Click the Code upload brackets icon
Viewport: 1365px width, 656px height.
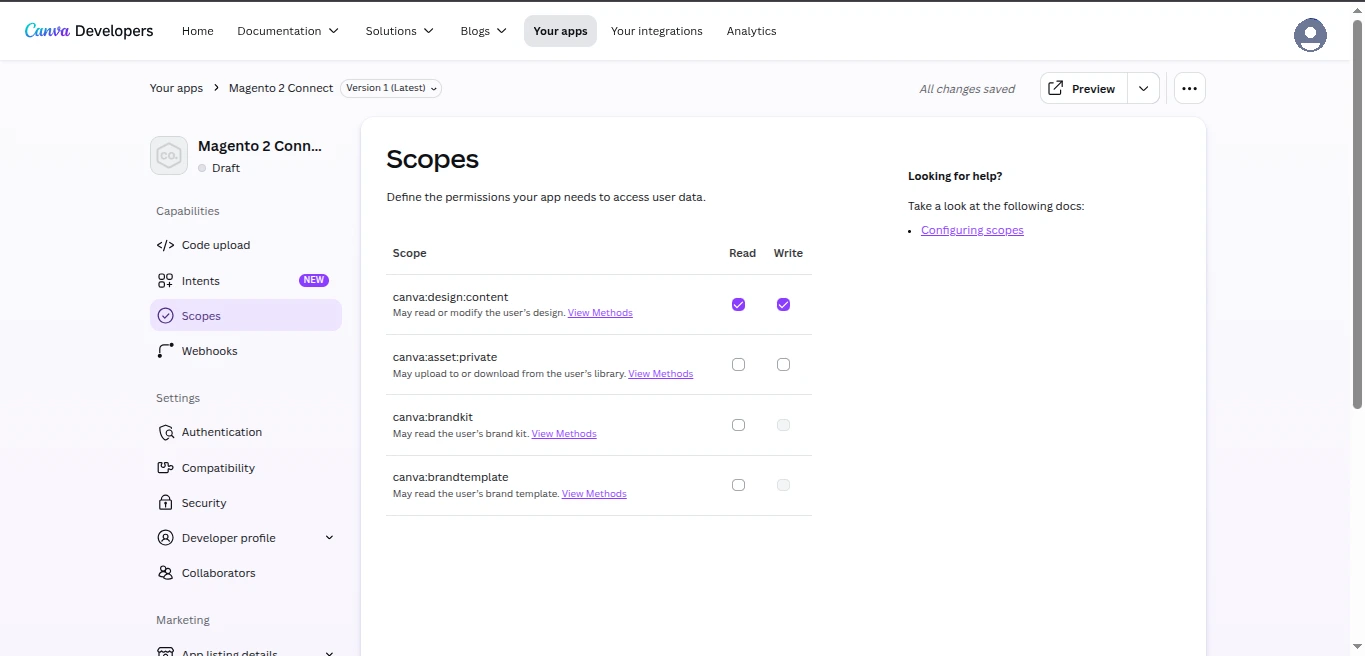pos(165,245)
